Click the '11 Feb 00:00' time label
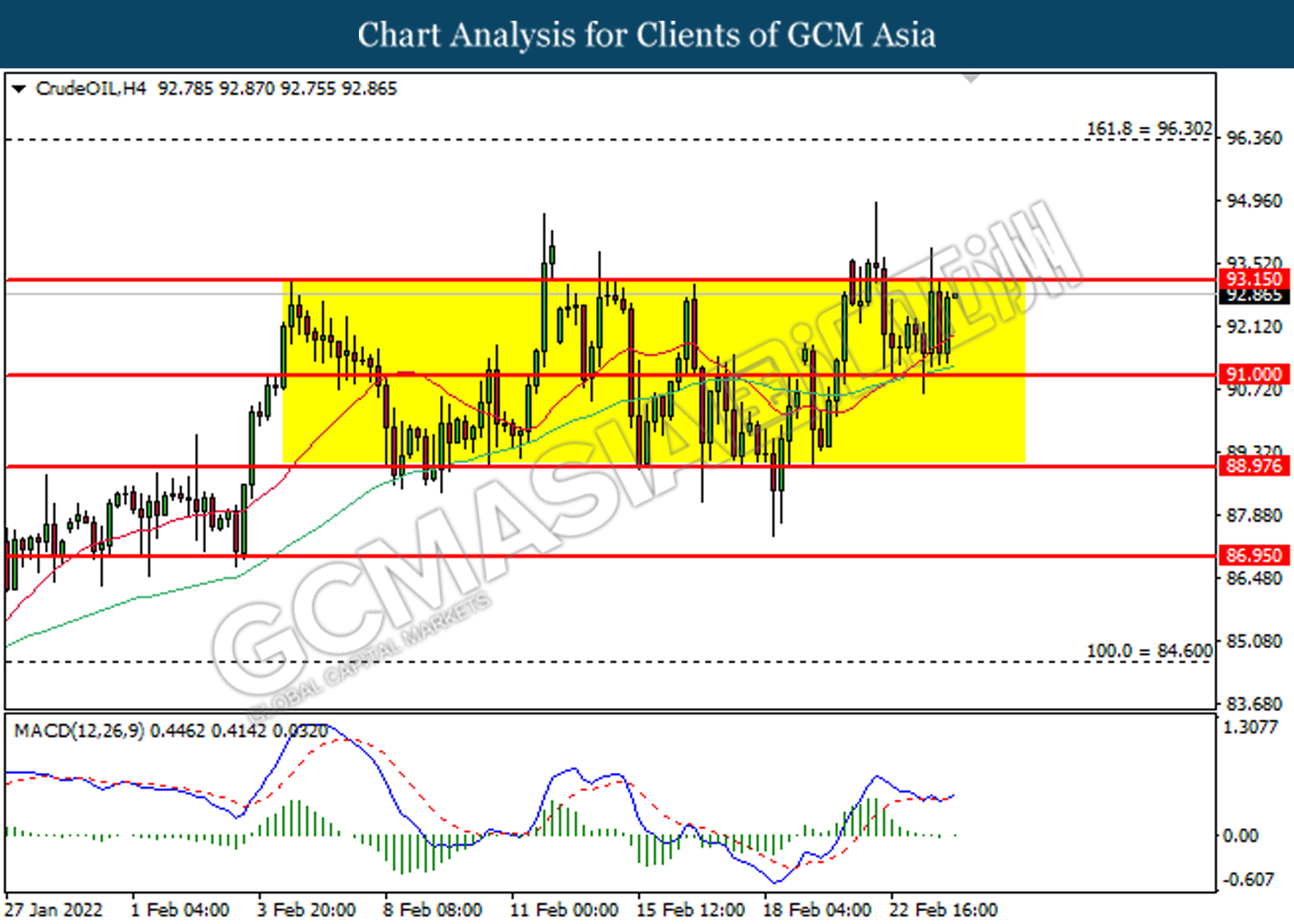 click(564, 910)
